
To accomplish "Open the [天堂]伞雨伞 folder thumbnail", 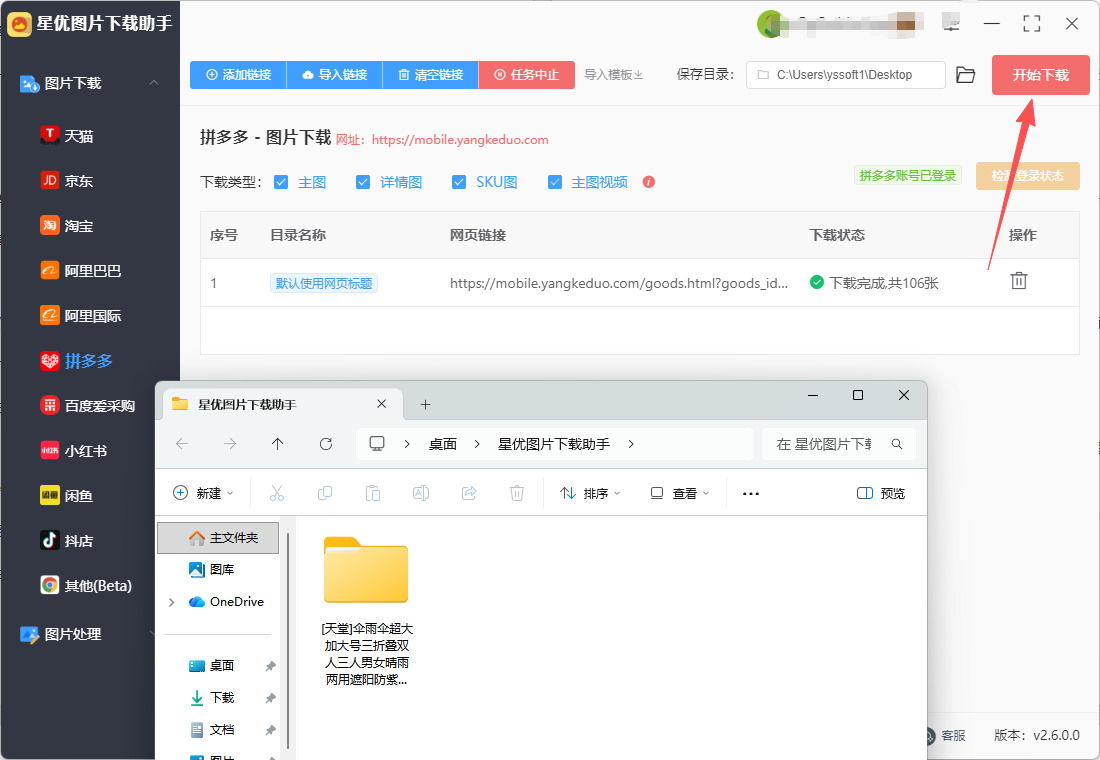I will pyautogui.click(x=366, y=571).
